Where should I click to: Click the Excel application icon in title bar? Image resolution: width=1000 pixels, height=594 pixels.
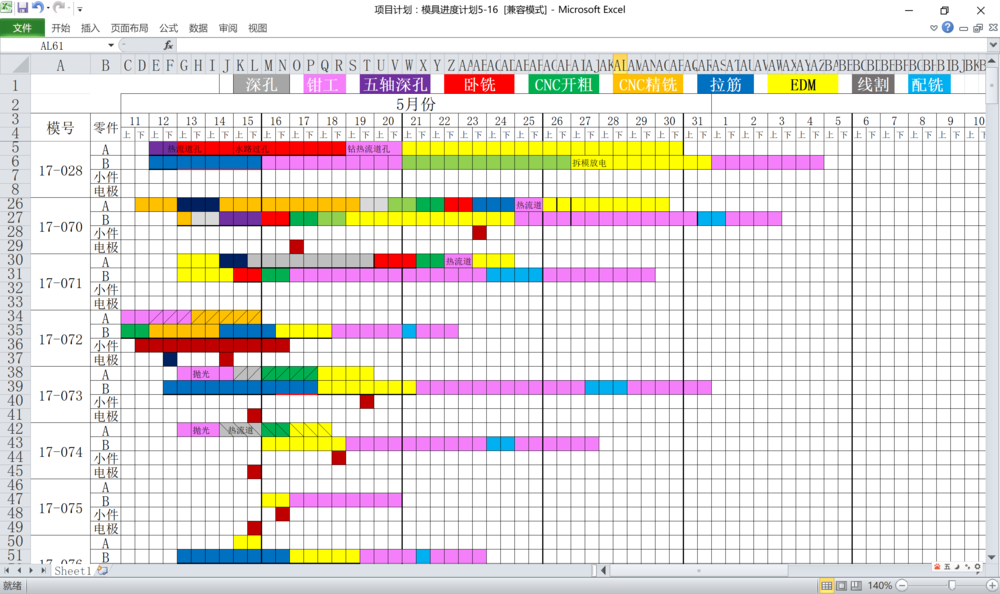tap(6, 8)
